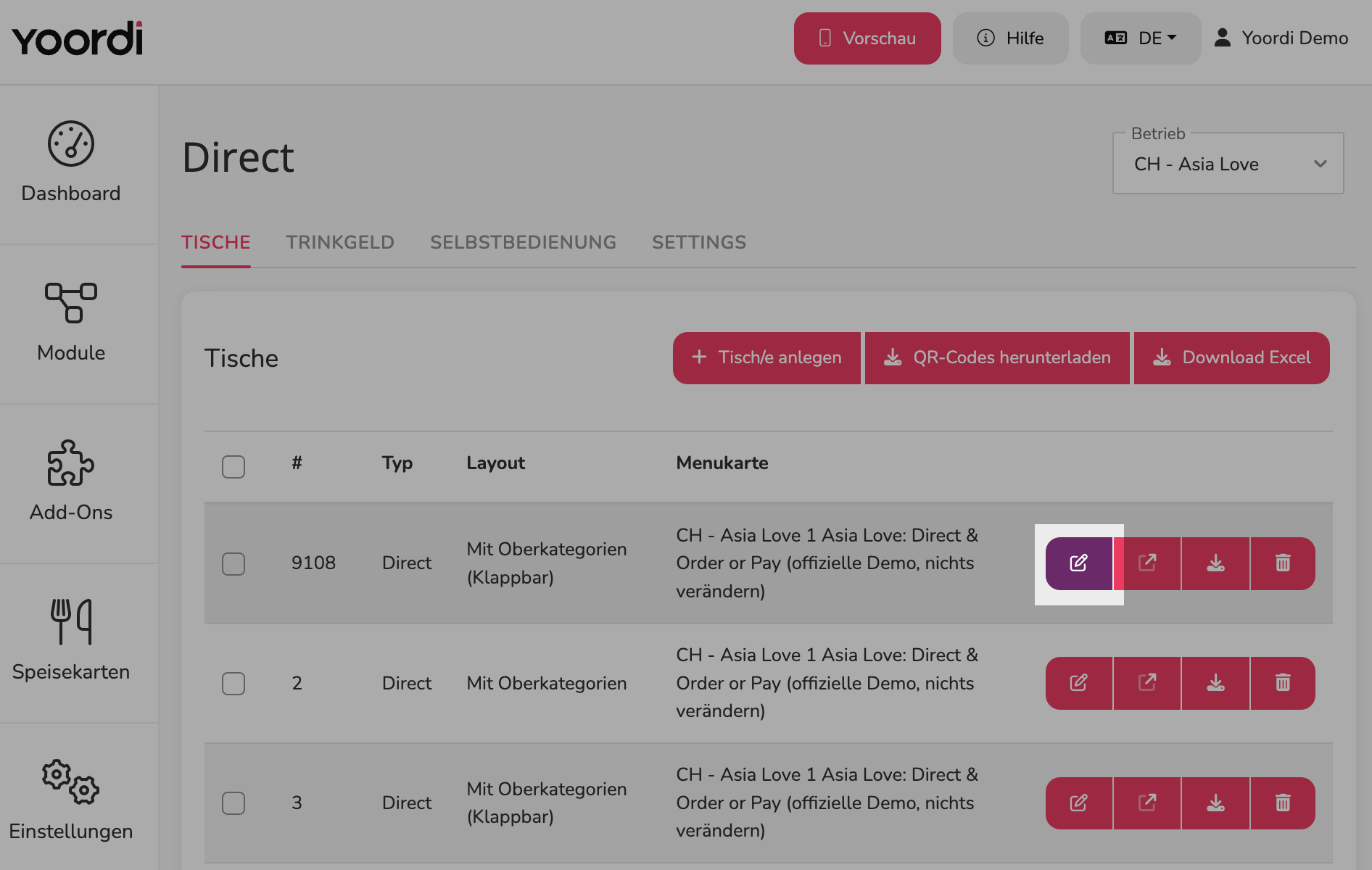Expand the Betrieb dropdown CH - Asia Love

coord(1228,164)
